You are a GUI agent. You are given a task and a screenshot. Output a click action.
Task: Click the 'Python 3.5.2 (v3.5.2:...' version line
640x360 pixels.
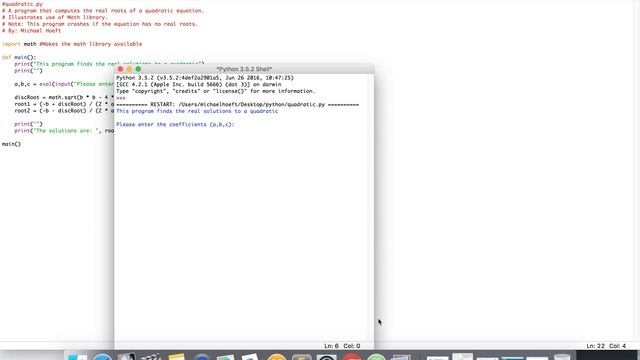coord(205,78)
